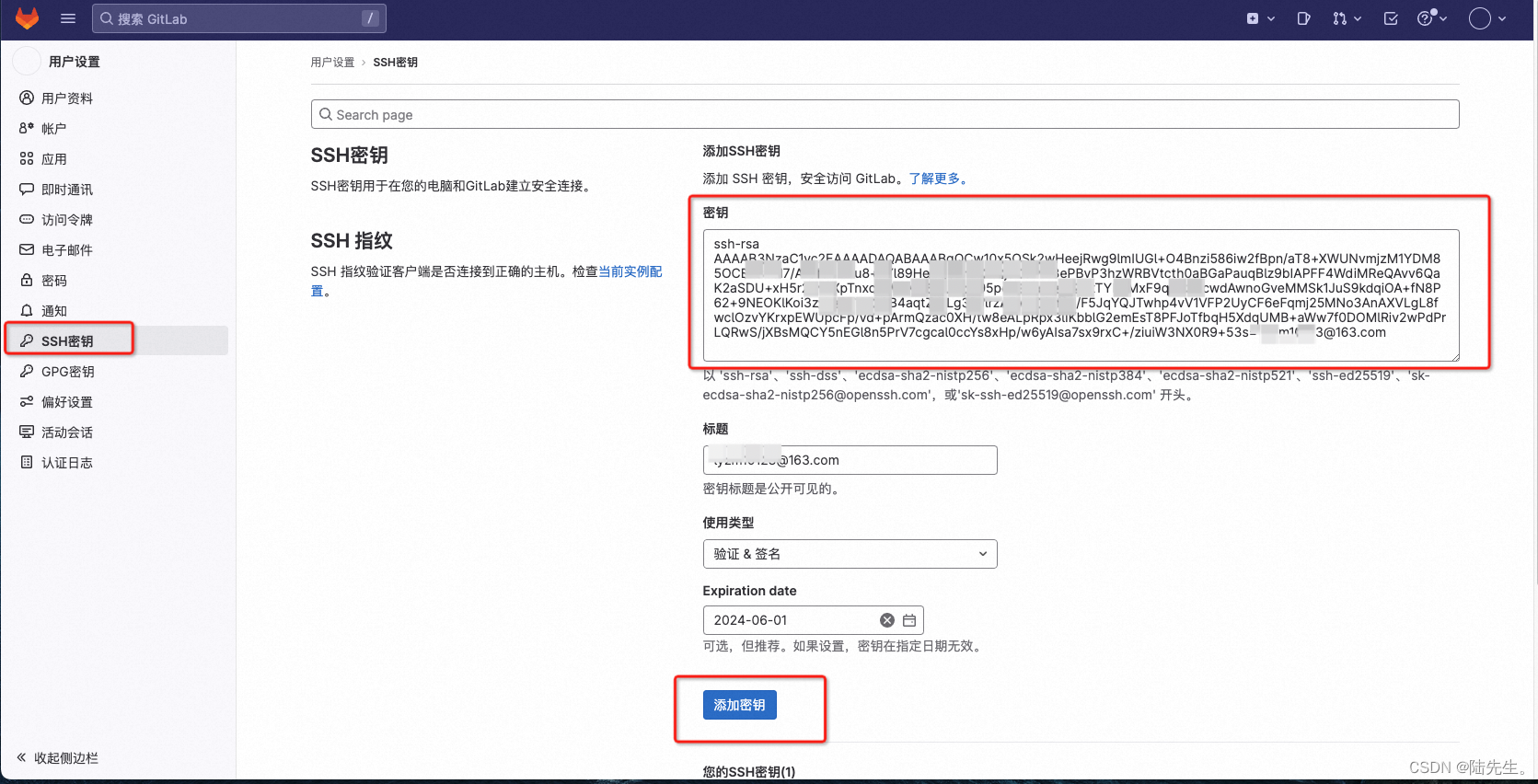Click the search magnifier icon in Search page
The width and height of the screenshot is (1538, 784).
coord(326,114)
